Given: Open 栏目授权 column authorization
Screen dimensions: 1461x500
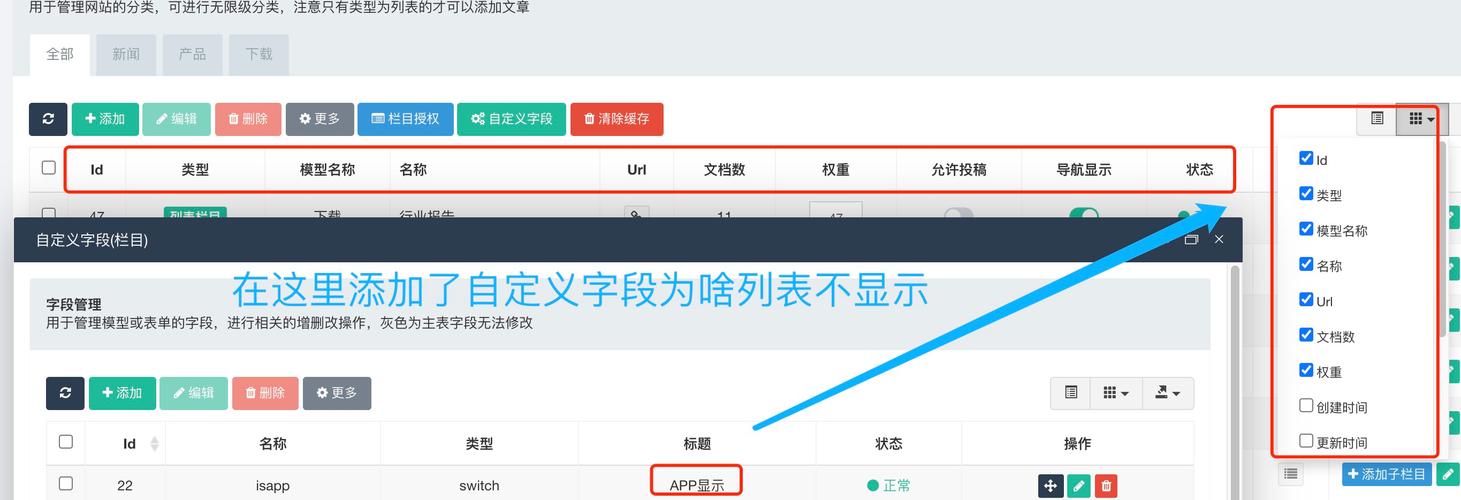Looking at the screenshot, I should coord(405,119).
